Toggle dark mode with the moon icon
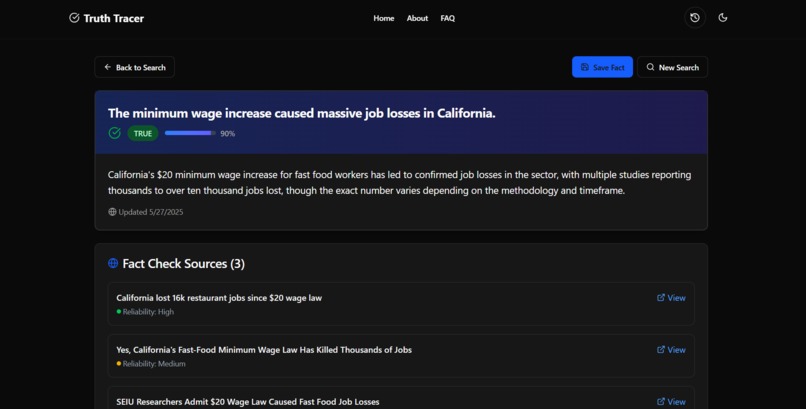 click(723, 18)
